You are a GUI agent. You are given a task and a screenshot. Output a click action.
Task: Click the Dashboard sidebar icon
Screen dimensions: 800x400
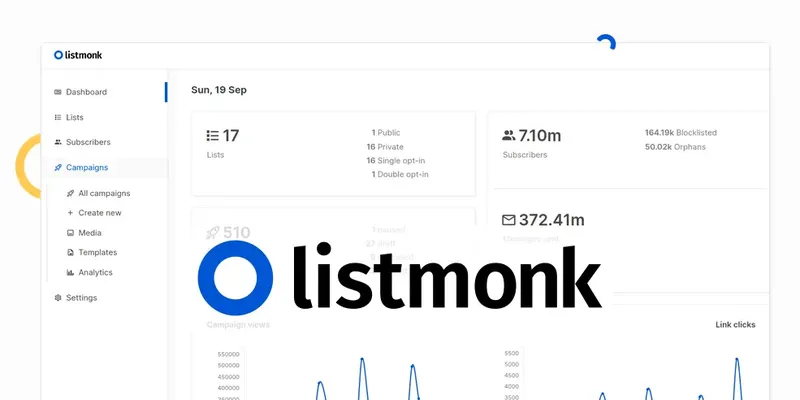coord(58,92)
